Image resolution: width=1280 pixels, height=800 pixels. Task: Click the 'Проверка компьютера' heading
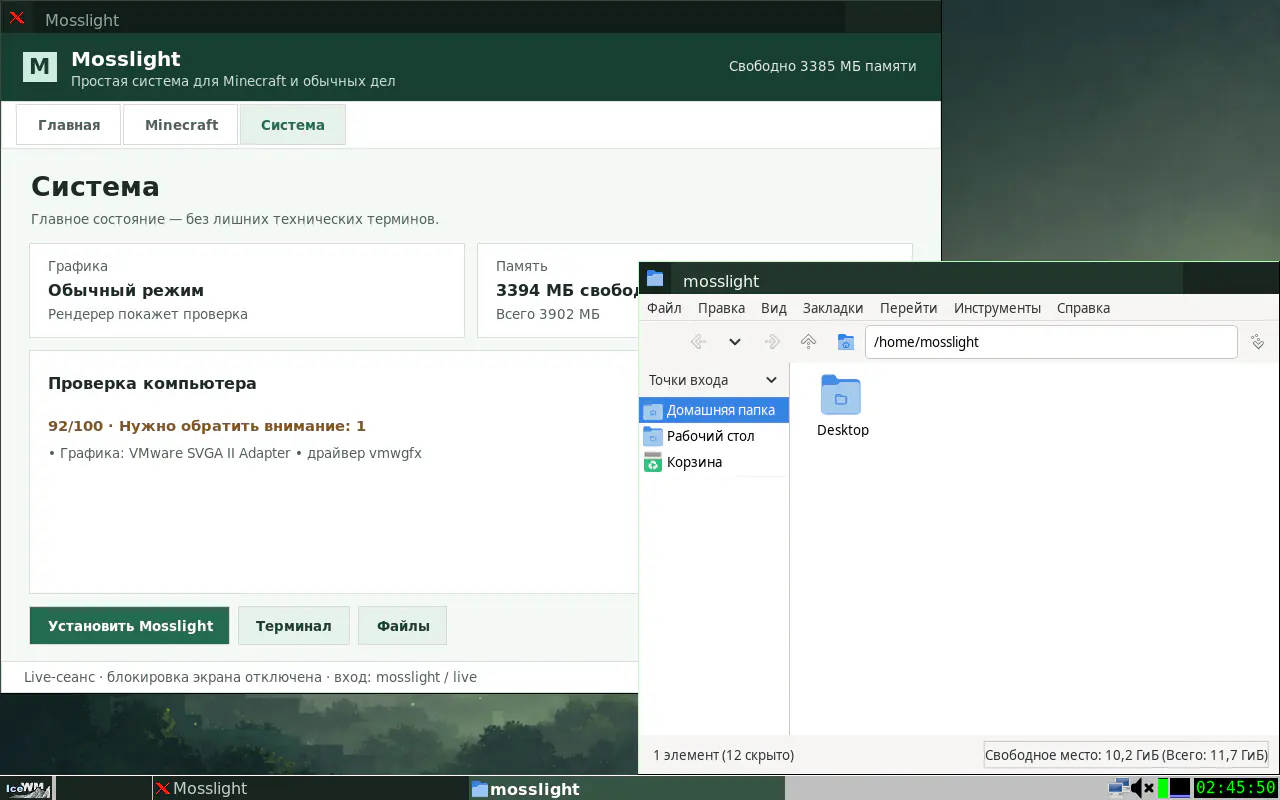pos(152,383)
